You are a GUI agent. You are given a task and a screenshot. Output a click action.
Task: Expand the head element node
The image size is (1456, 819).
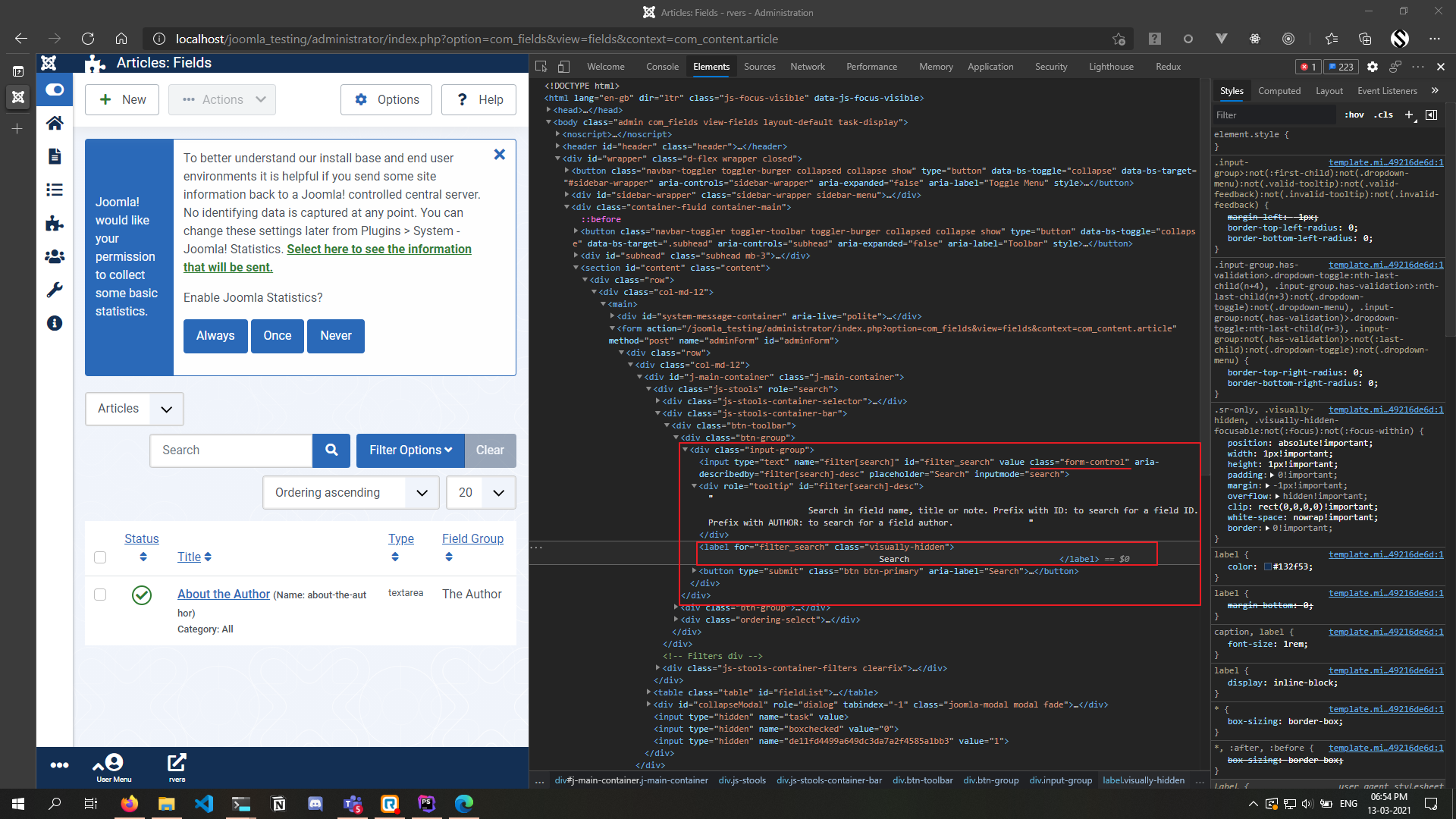pos(548,110)
